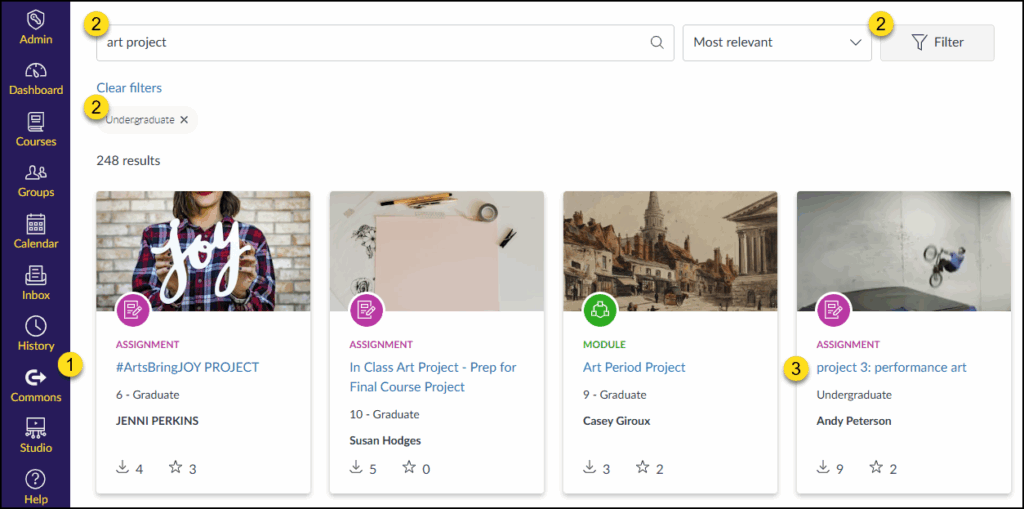Click the 10 - Graduate grade label
1024x509 pixels.
coord(384,414)
